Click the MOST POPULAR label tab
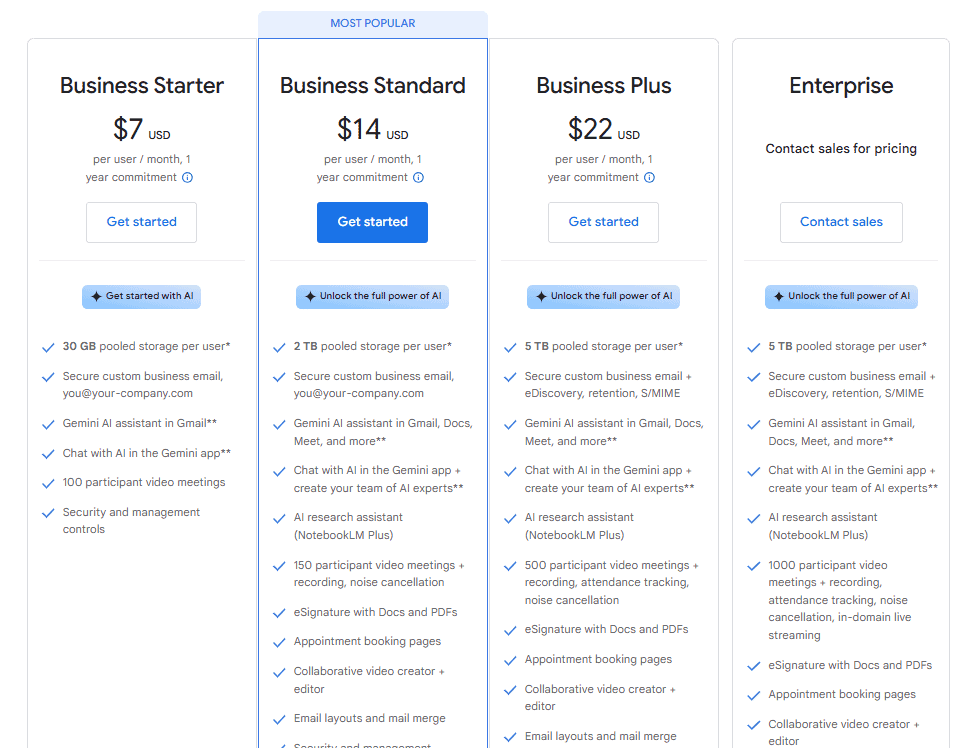The height and width of the screenshot is (748, 966). [373, 24]
